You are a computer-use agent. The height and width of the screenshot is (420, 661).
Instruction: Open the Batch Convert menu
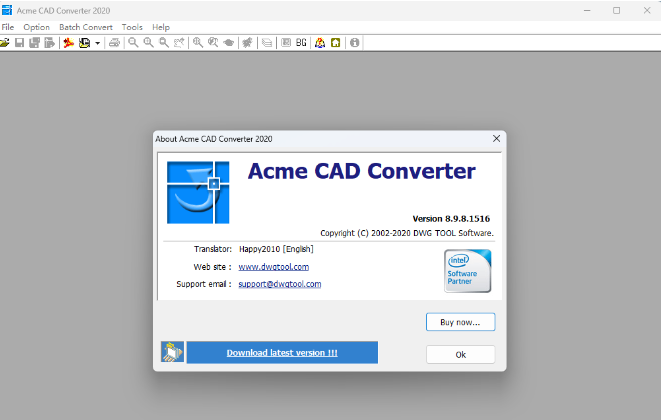(85, 27)
